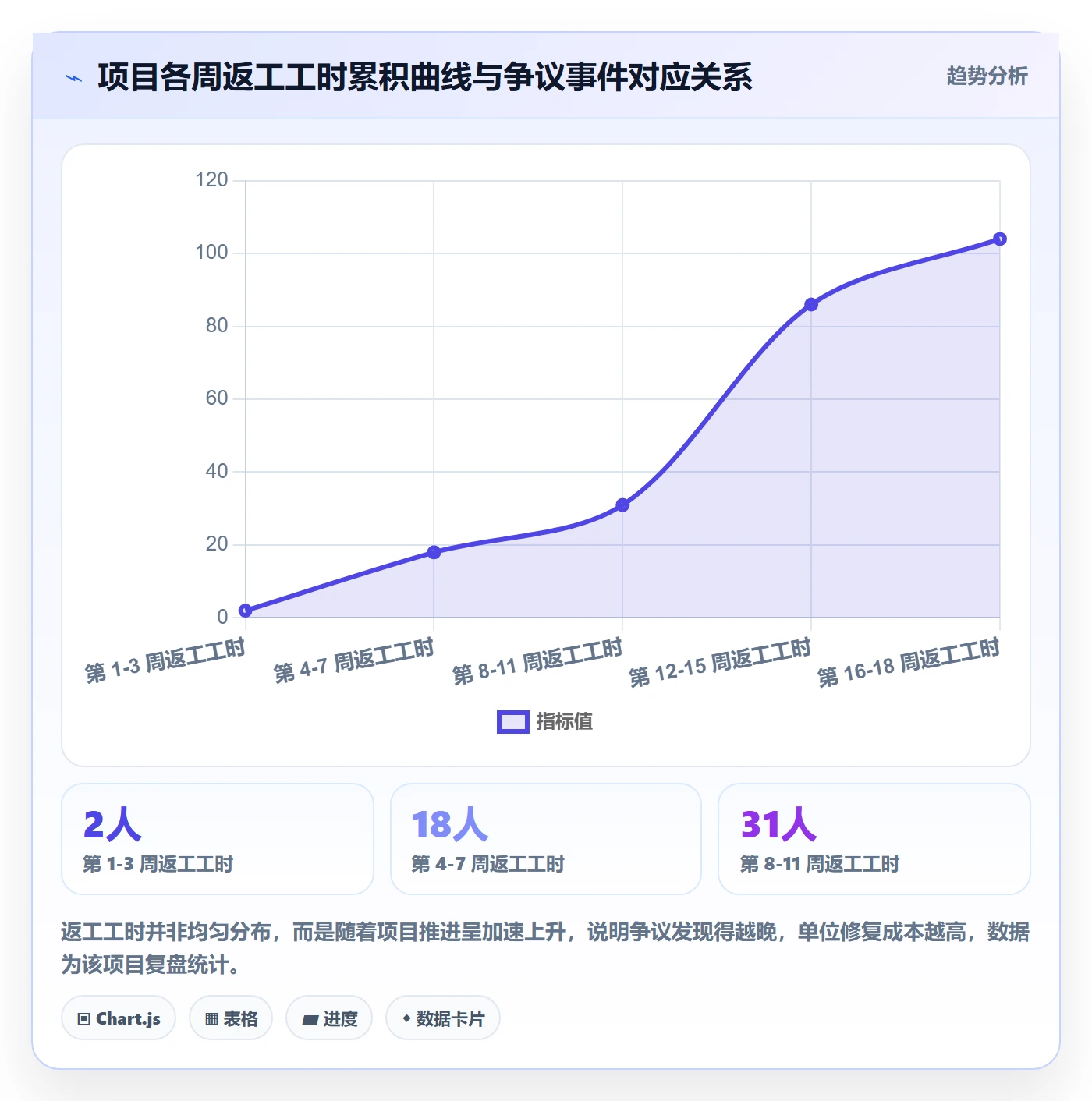Click the 进度 tag chip
Image resolution: width=1092 pixels, height=1101 pixels.
[x=329, y=1018]
